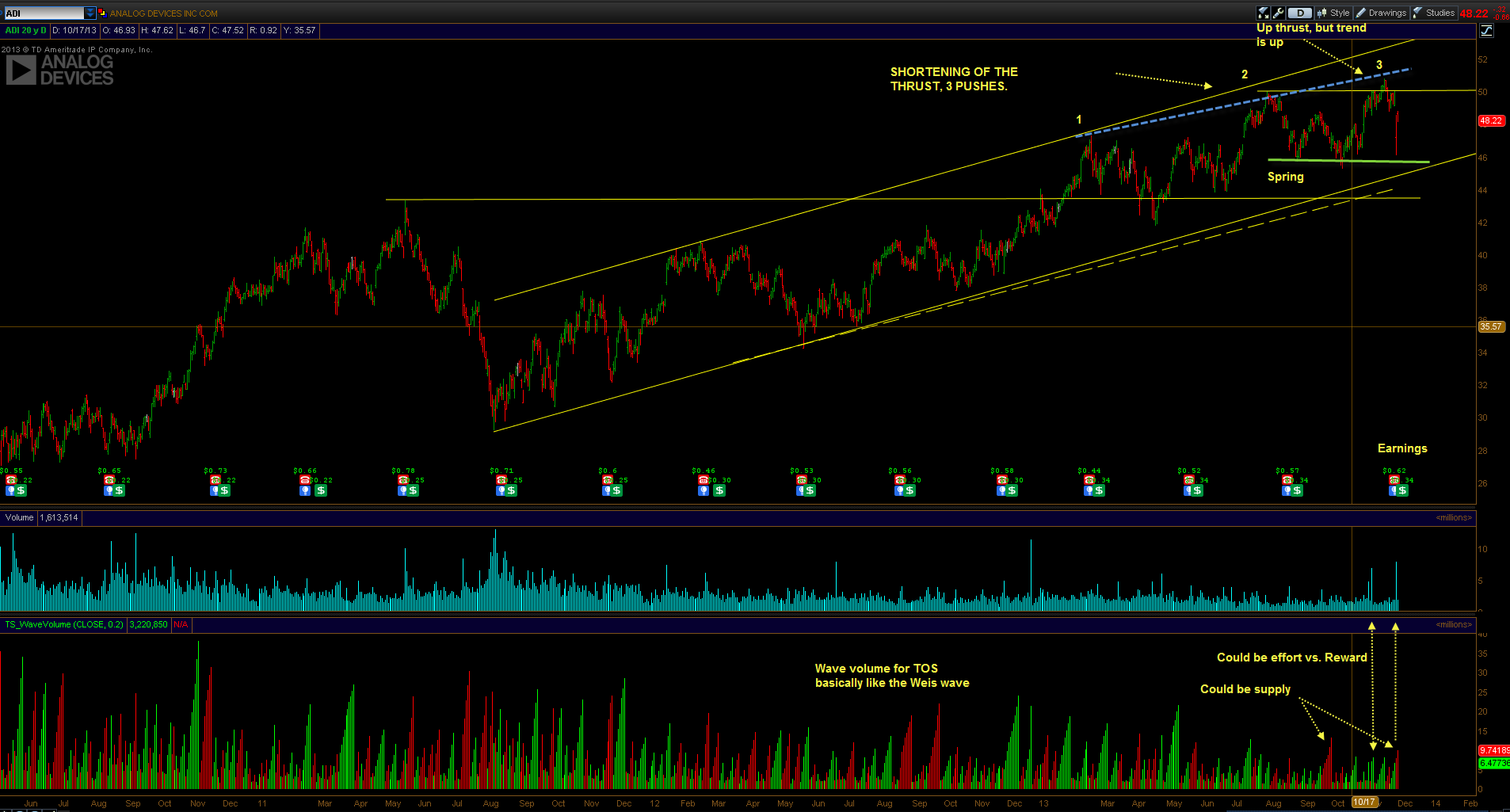Open the Studies menu

(x=1434, y=13)
